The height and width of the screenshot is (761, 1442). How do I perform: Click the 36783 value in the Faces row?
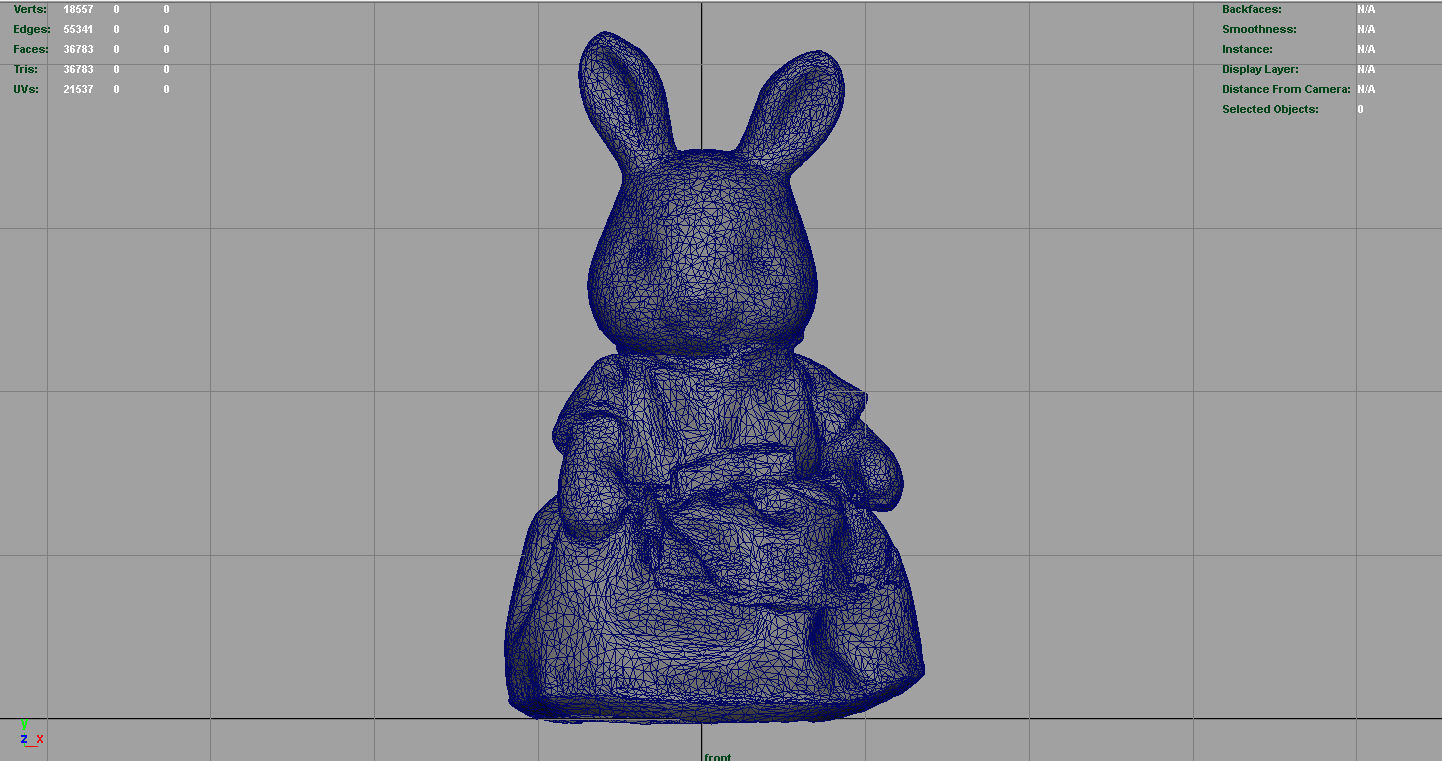(x=78, y=49)
